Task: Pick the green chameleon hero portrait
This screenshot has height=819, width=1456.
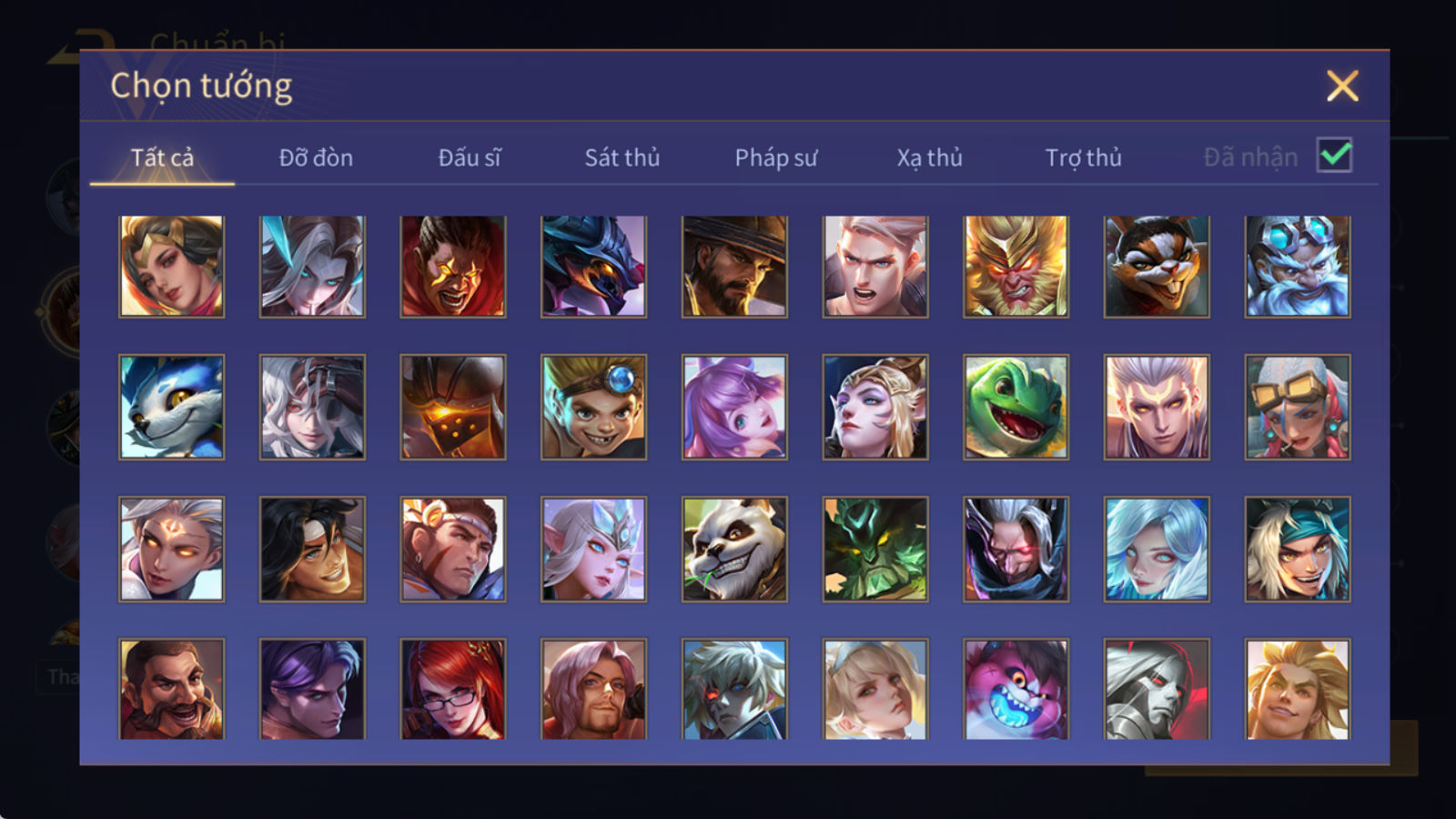Action: pos(1016,407)
